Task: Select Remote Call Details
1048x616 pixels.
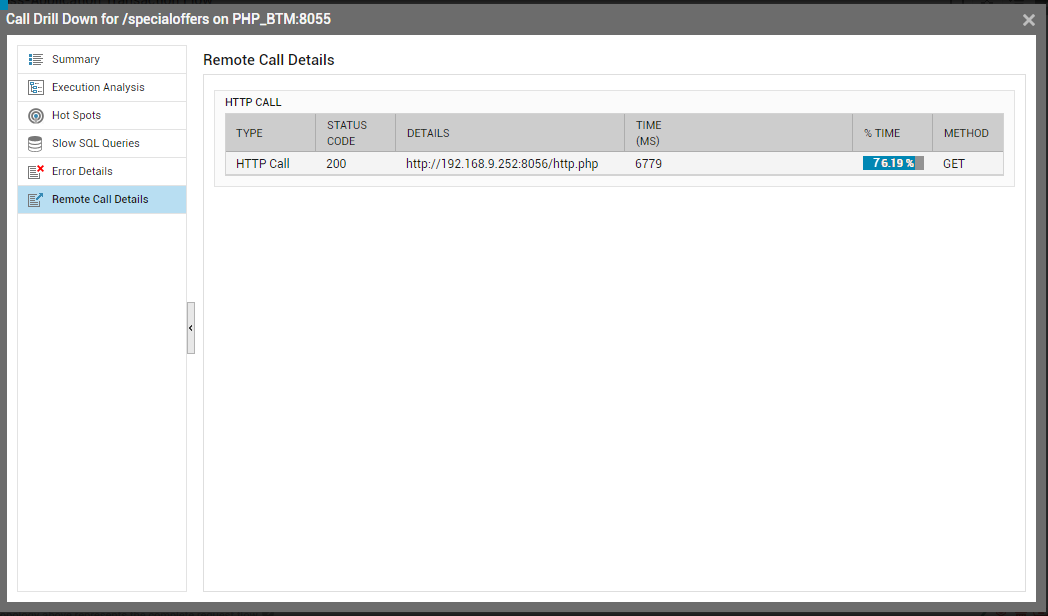Action: [x=102, y=200]
